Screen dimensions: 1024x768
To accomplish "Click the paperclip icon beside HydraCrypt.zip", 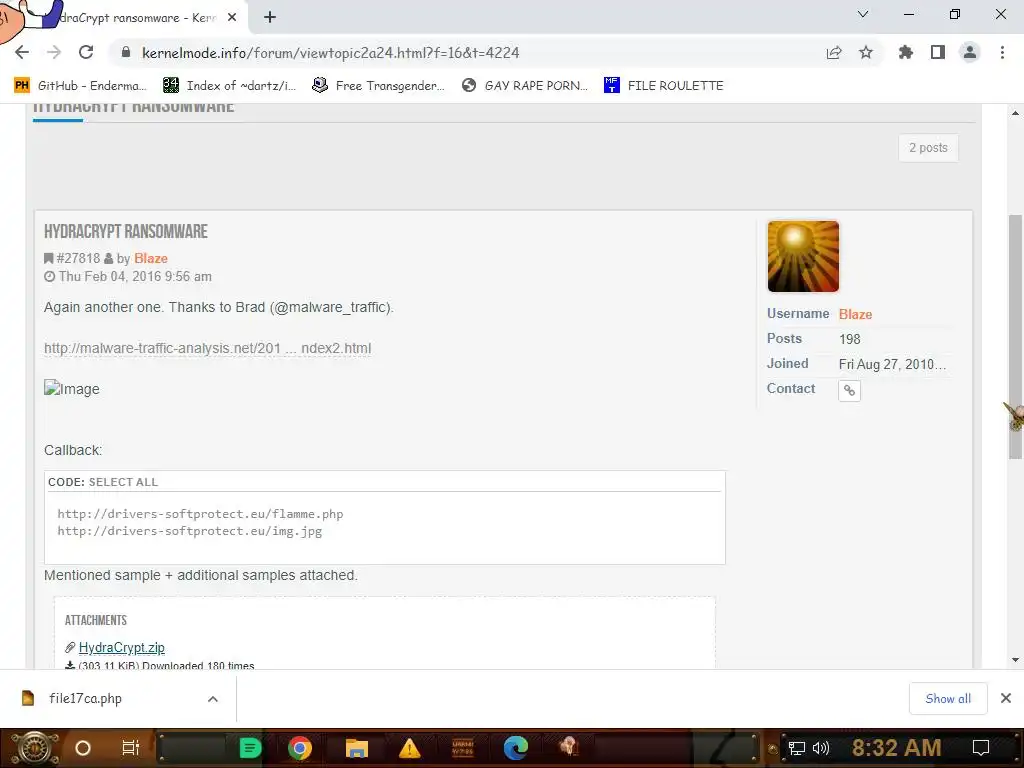I will tap(70, 647).
